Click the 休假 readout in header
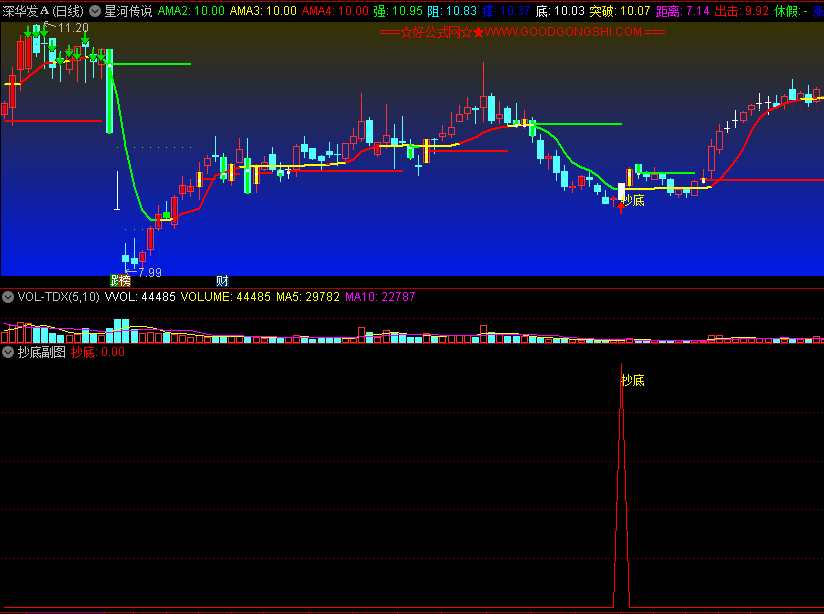Image resolution: width=824 pixels, height=614 pixels. 791,11
